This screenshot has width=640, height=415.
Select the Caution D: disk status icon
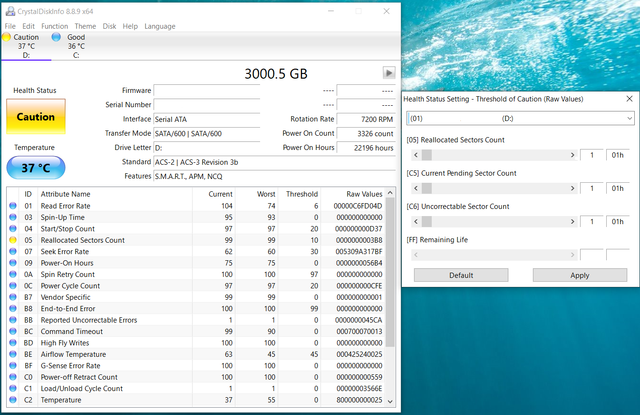click(x=7, y=37)
